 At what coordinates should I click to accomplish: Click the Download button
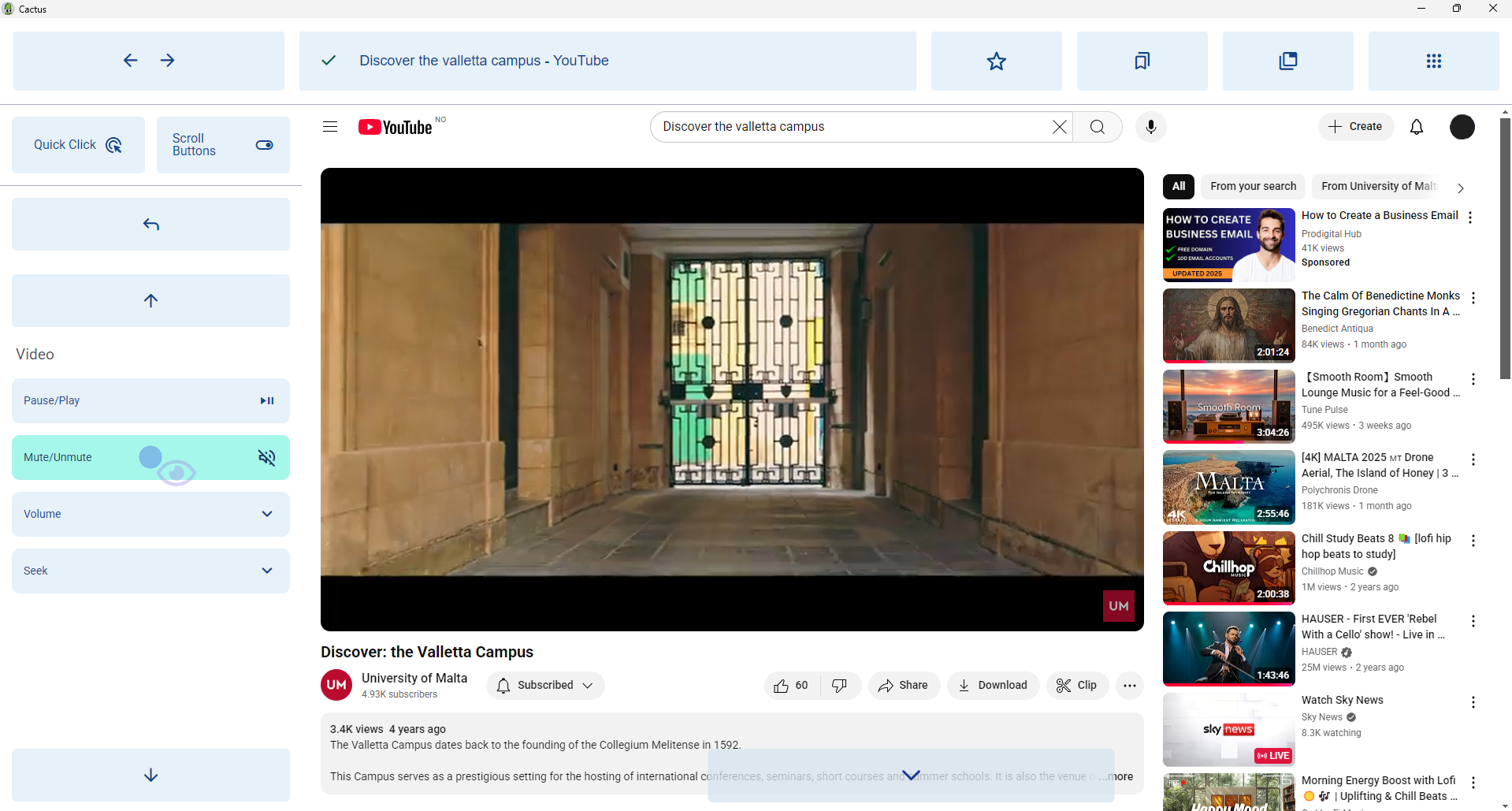coord(993,686)
